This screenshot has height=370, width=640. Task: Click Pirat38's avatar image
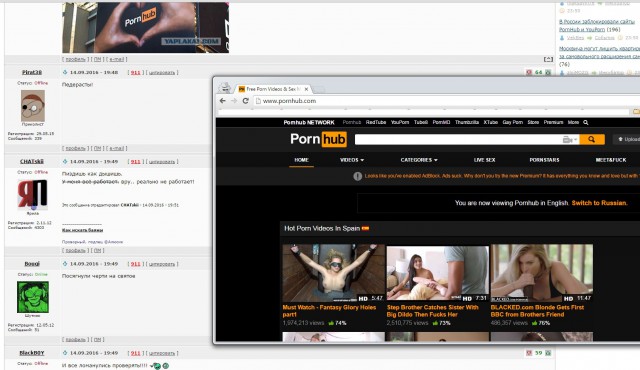click(33, 106)
